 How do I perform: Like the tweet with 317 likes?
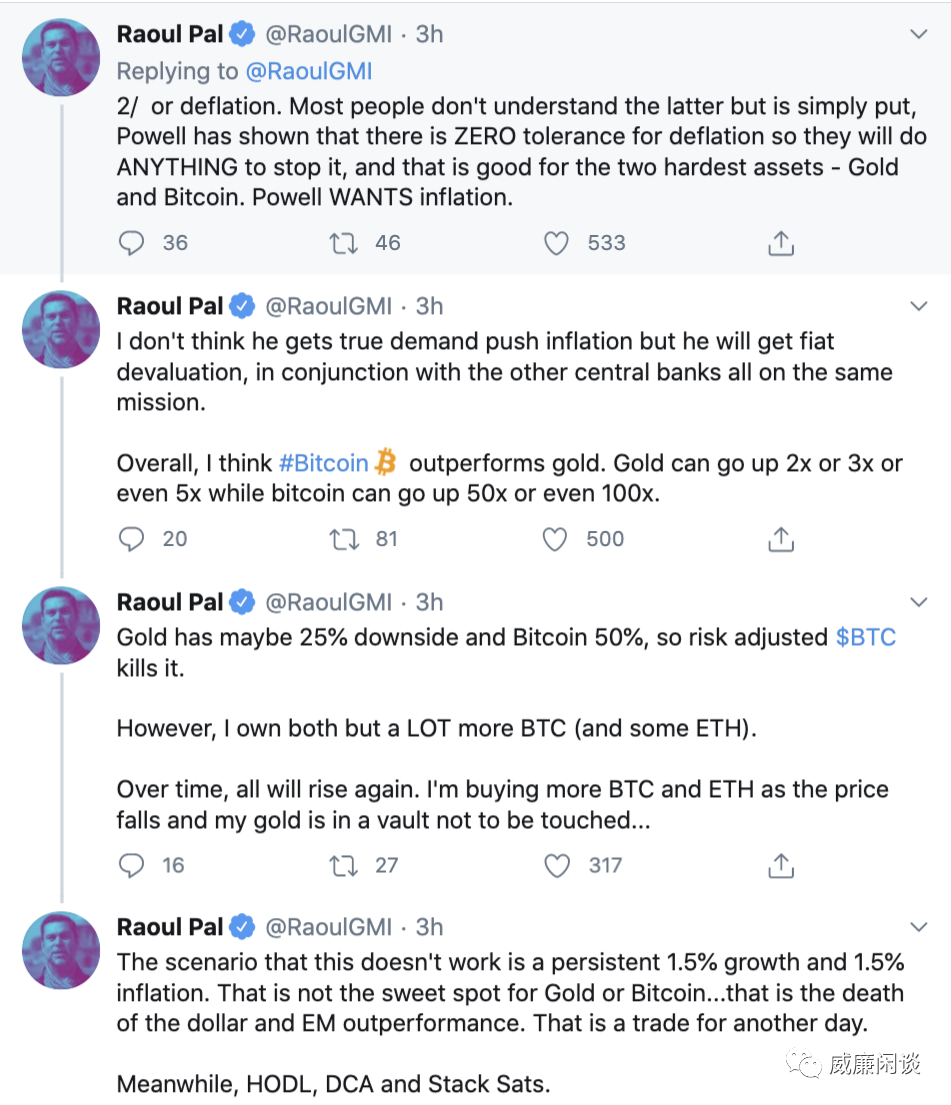click(557, 865)
